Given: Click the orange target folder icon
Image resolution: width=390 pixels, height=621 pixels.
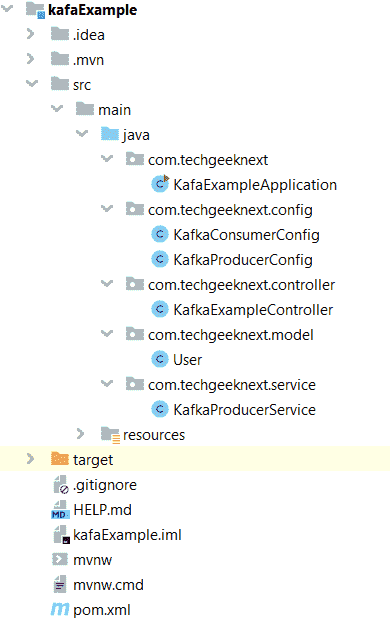Looking at the screenshot, I should tap(60, 459).
